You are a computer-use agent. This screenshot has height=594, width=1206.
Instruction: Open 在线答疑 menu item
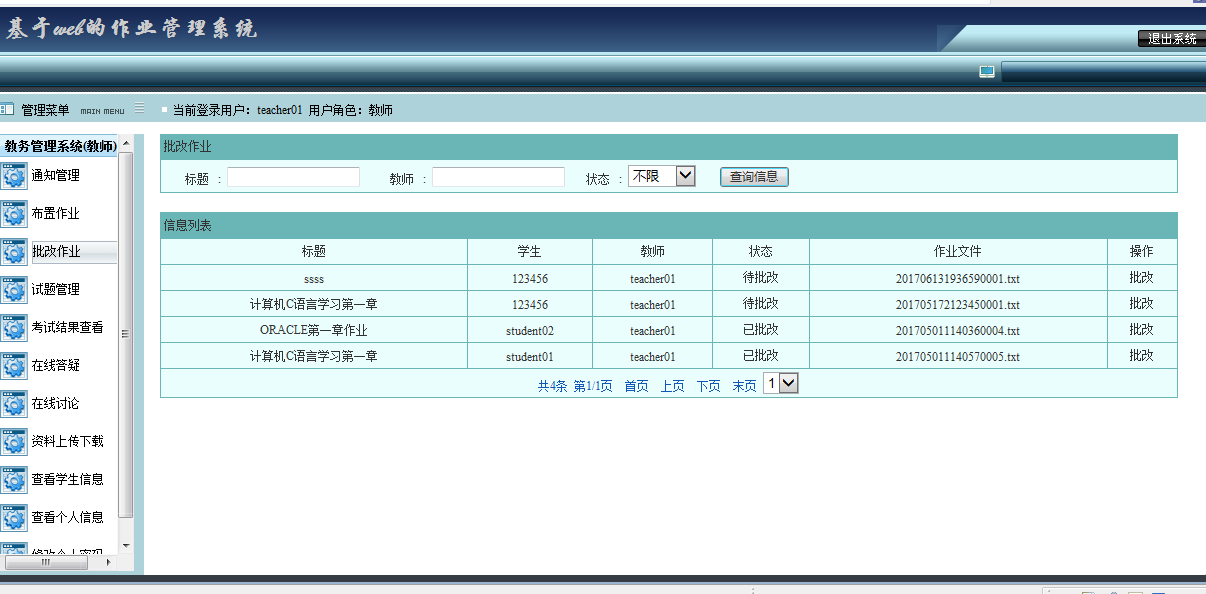(x=55, y=366)
